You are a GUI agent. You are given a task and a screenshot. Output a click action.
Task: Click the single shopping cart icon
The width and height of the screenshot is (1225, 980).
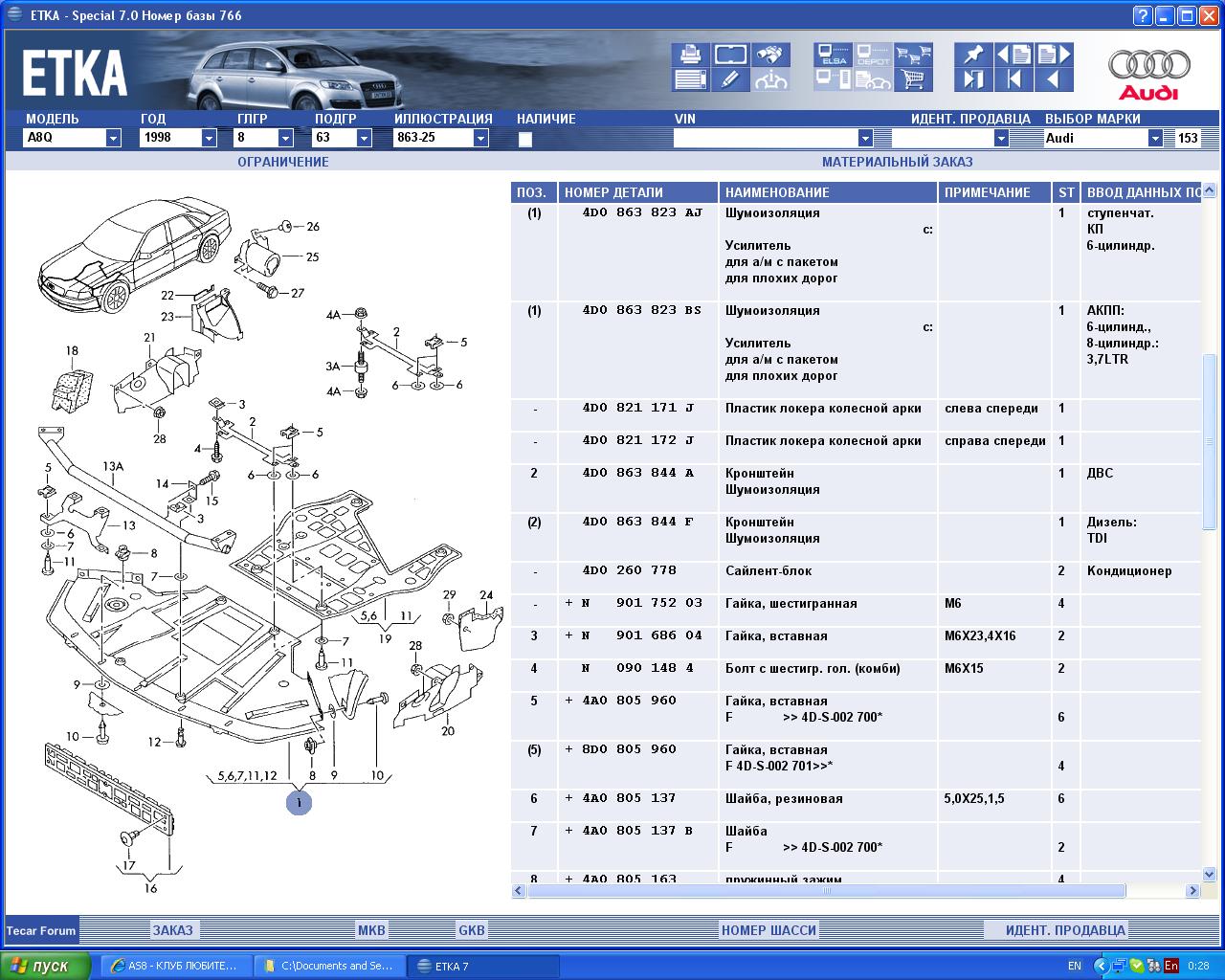pos(914,79)
